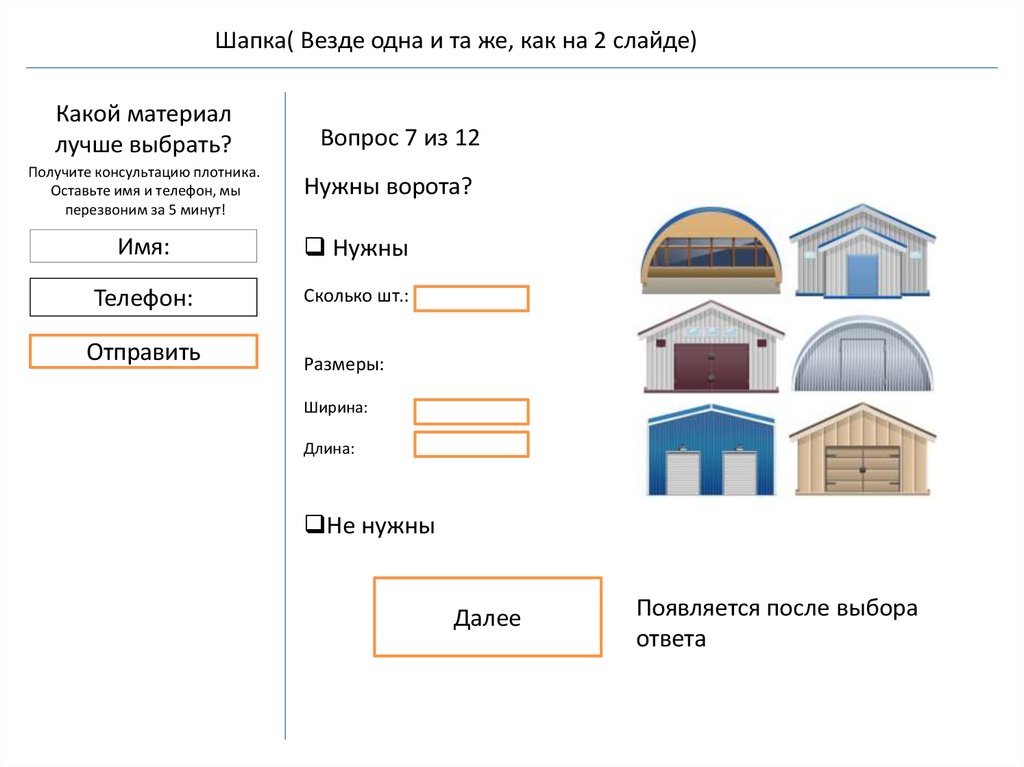Click the "Какой материал лучше выбрать?" heading
1024x767 pixels.
click(143, 129)
